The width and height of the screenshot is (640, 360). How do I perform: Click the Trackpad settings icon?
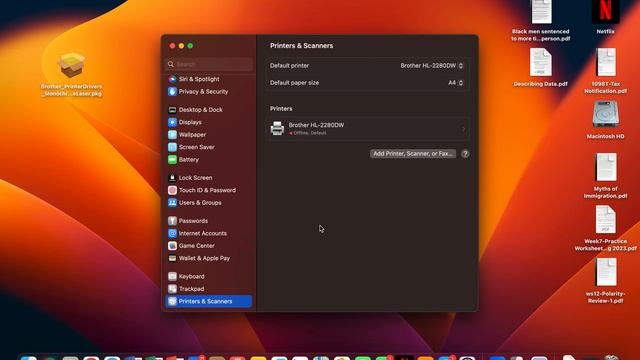[172, 289]
